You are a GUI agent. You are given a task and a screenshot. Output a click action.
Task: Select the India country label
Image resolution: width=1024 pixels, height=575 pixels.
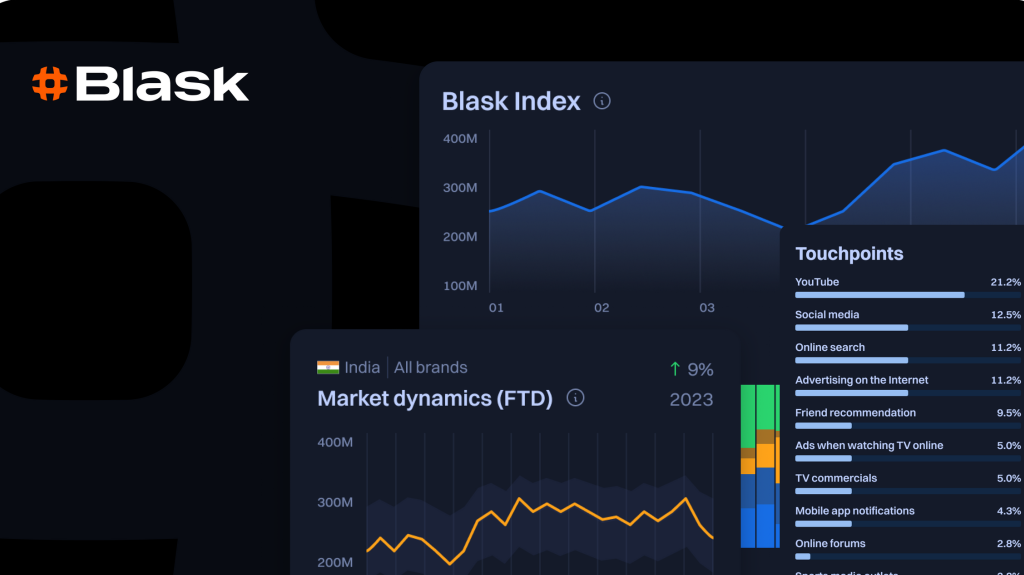pos(362,367)
